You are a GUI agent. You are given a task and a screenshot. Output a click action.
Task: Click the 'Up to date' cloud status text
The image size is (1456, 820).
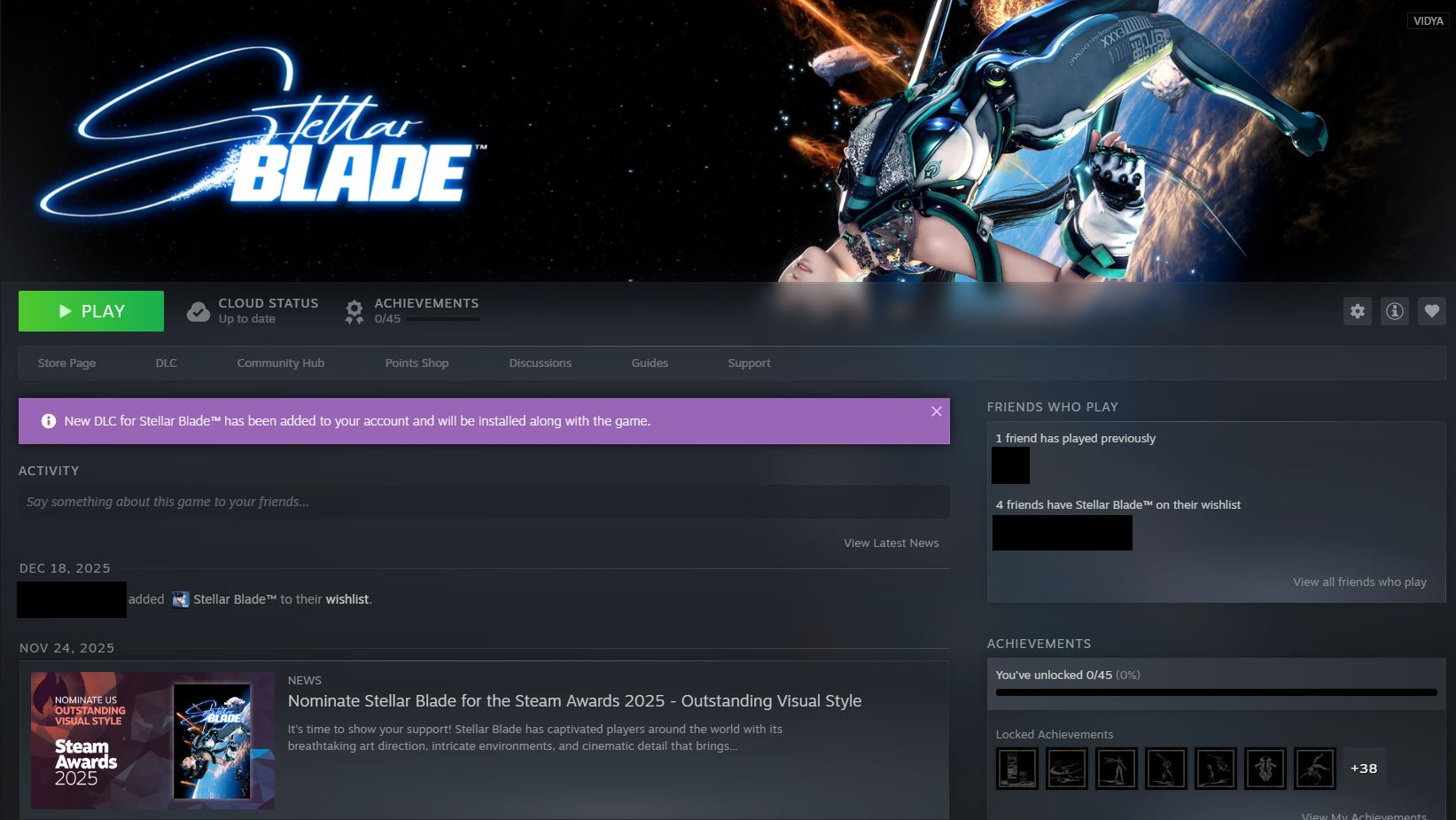point(247,319)
